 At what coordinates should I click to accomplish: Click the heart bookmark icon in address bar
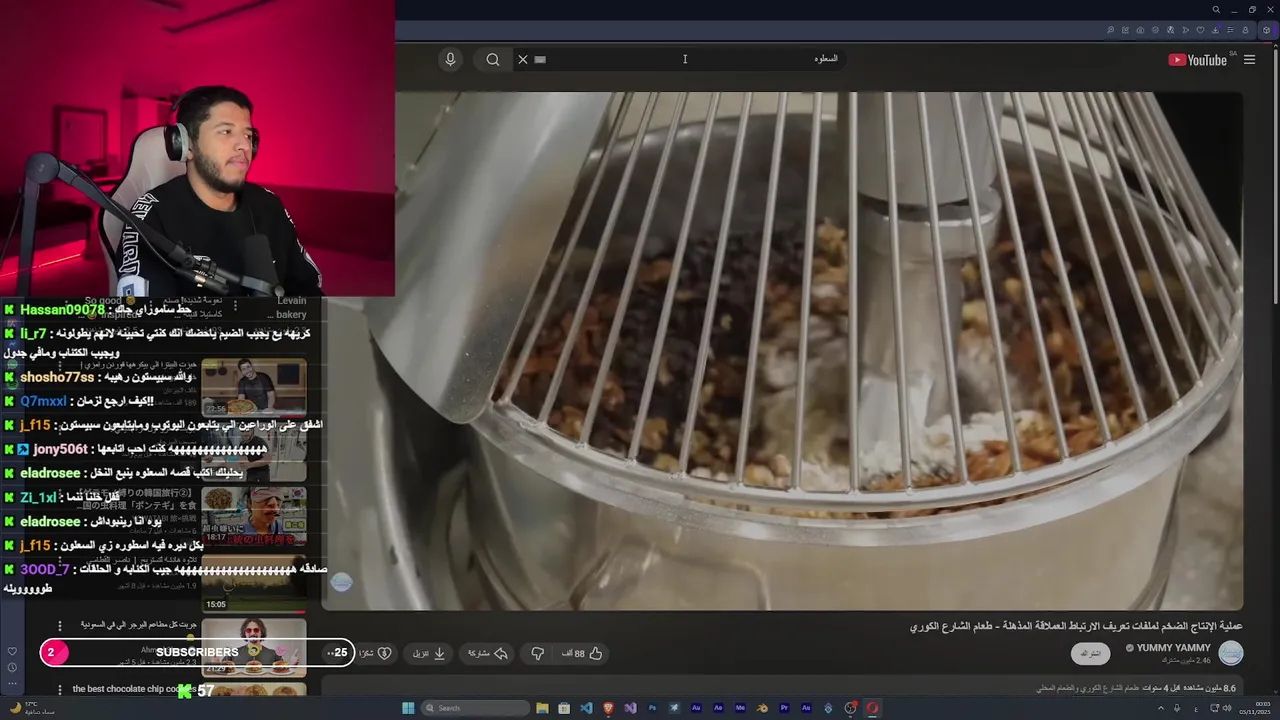(1201, 30)
